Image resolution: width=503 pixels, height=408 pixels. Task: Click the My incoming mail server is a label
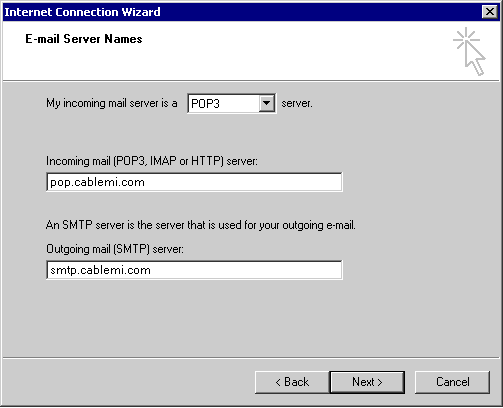(112, 103)
